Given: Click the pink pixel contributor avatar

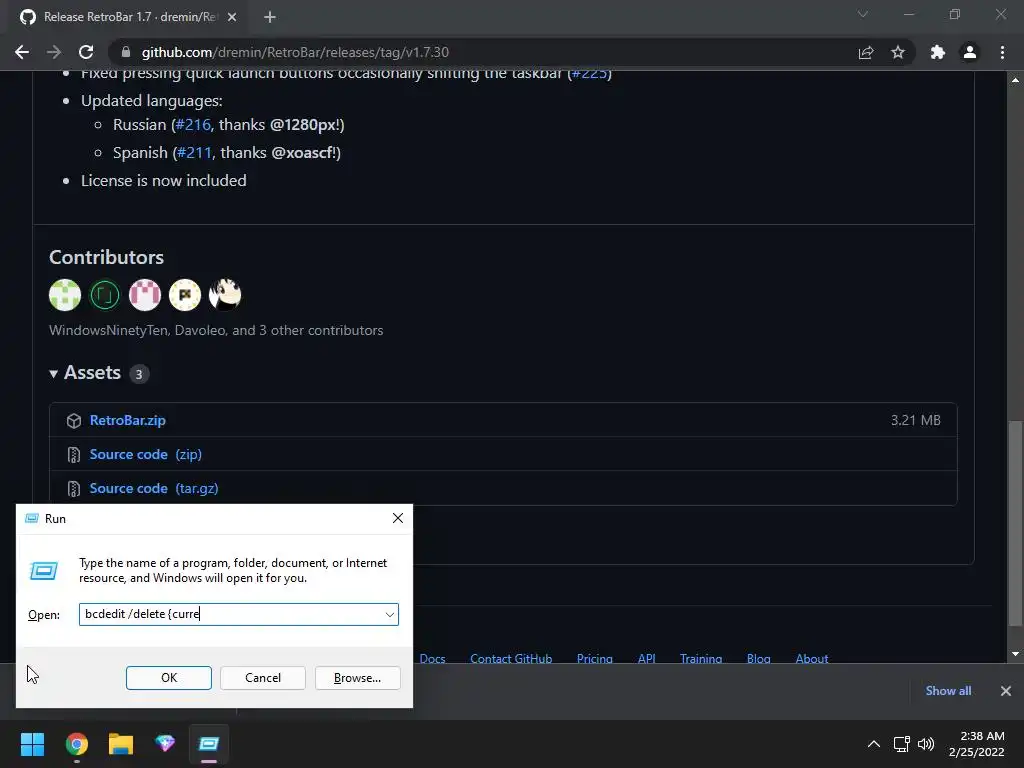Looking at the screenshot, I should coord(145,295).
